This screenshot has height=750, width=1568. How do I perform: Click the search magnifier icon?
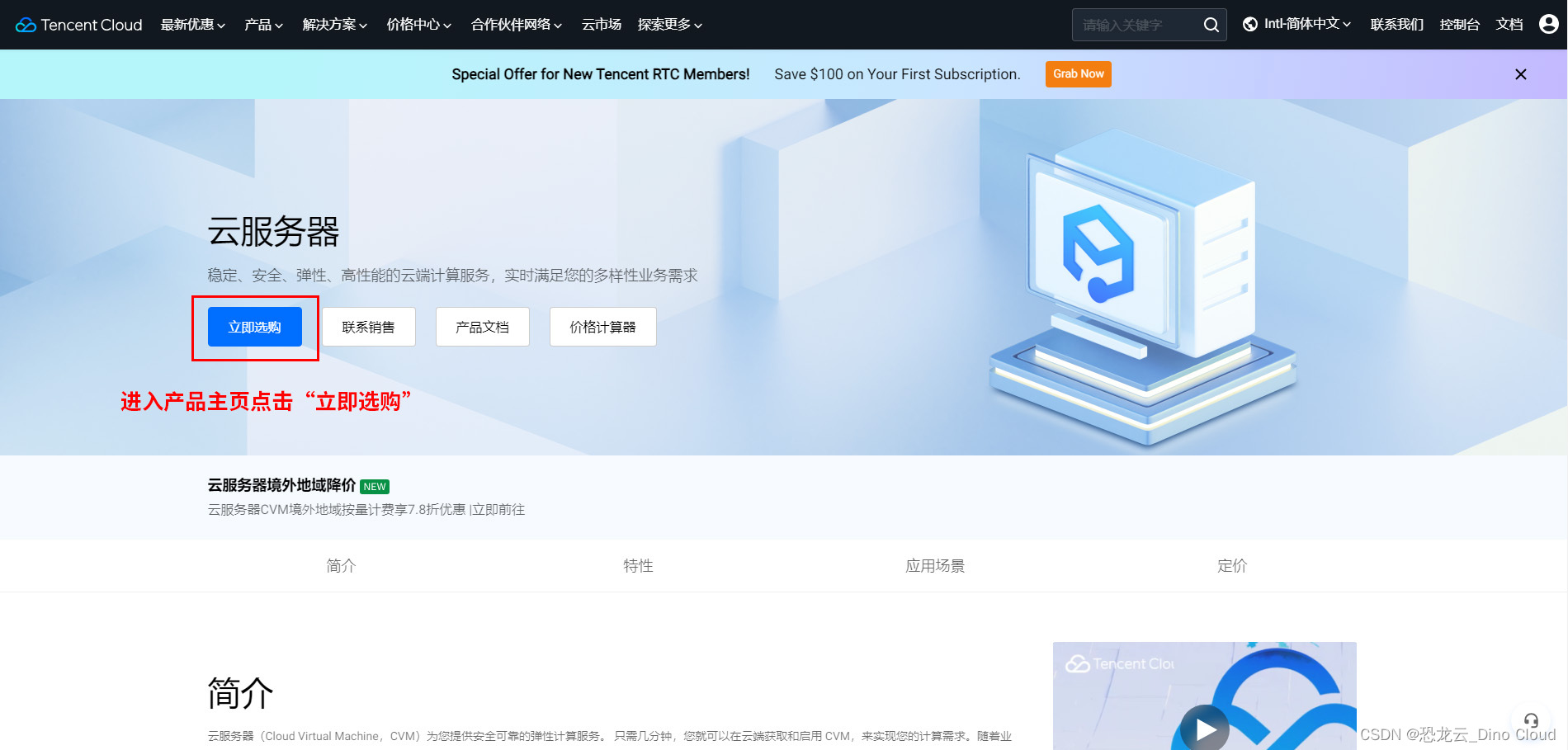[1211, 25]
